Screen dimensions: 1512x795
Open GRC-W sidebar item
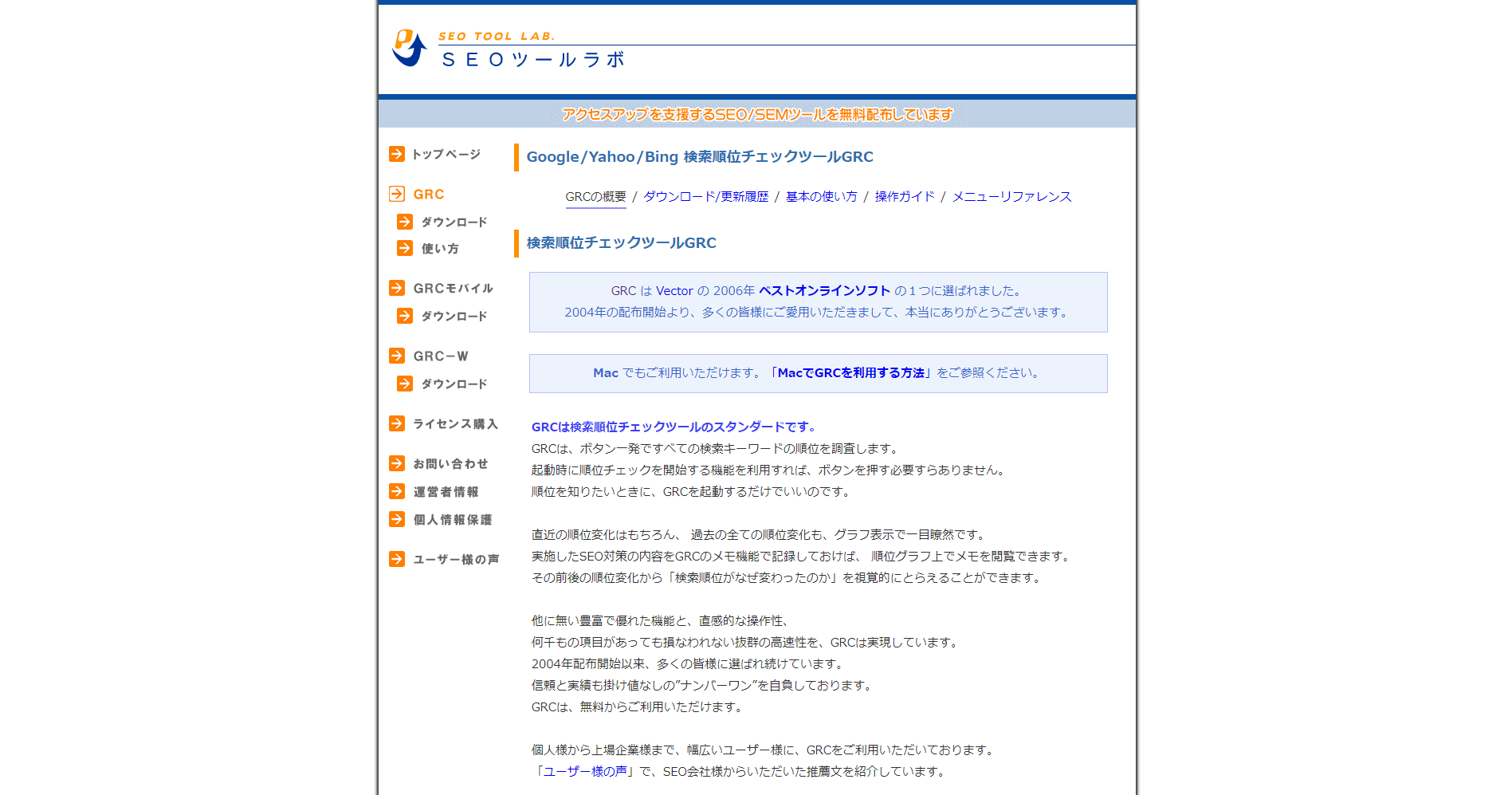pos(441,356)
